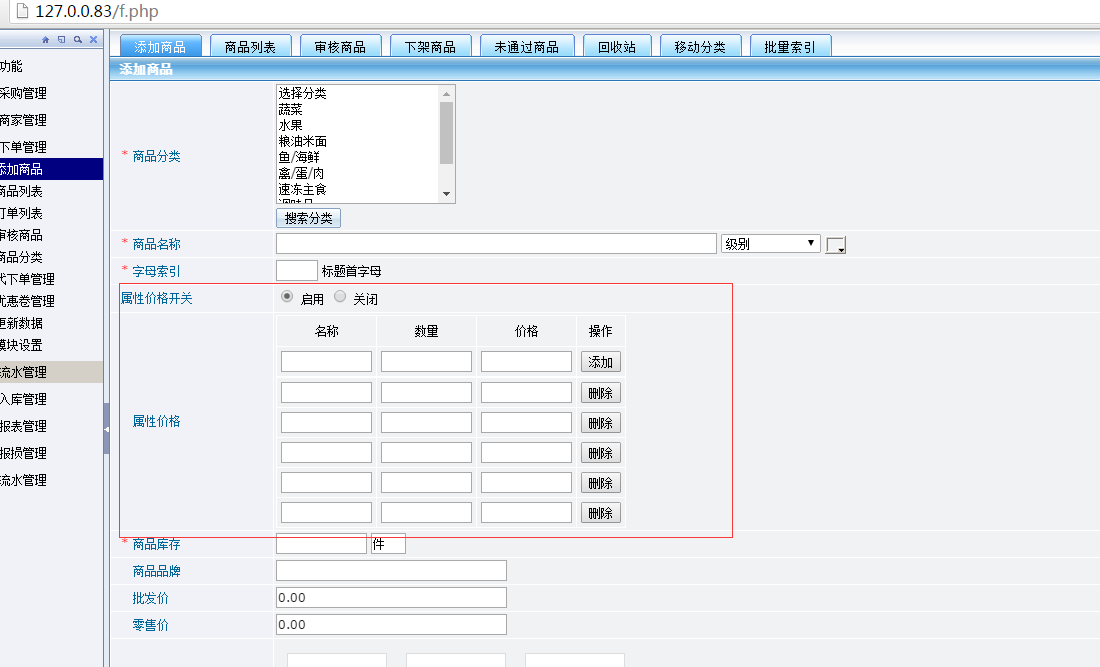Viewport: 1100px width, 667px height.
Task: Click the 添加 button in attribute table
Action: point(601,362)
